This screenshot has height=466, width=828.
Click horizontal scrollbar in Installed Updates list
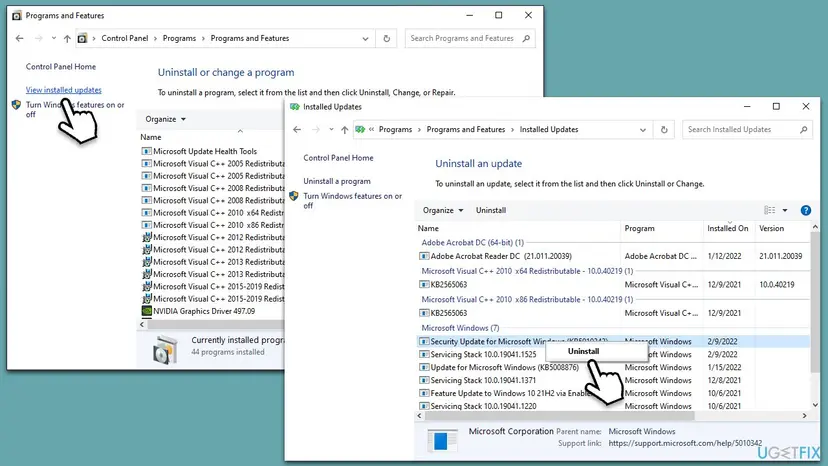coord(559,416)
